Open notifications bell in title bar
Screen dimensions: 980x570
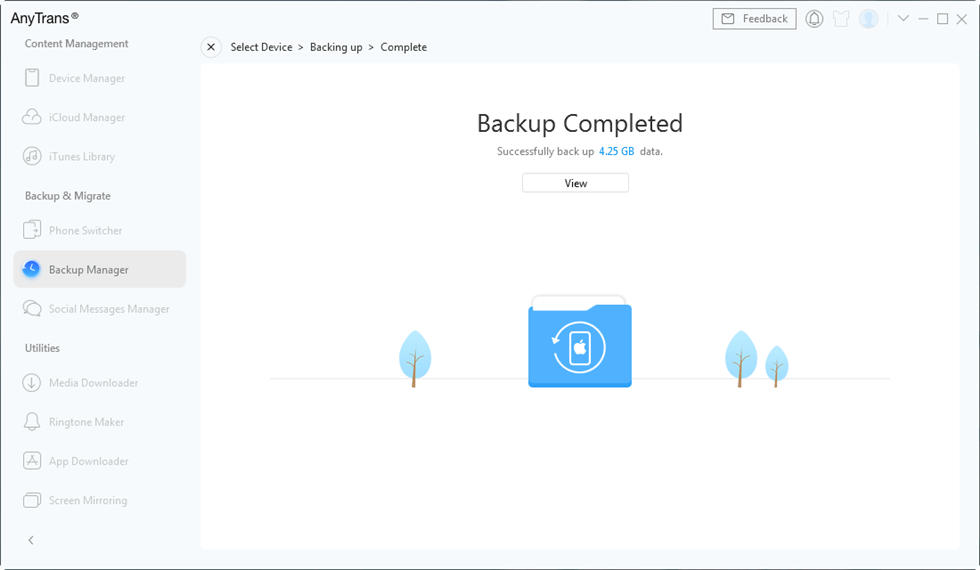pos(814,19)
